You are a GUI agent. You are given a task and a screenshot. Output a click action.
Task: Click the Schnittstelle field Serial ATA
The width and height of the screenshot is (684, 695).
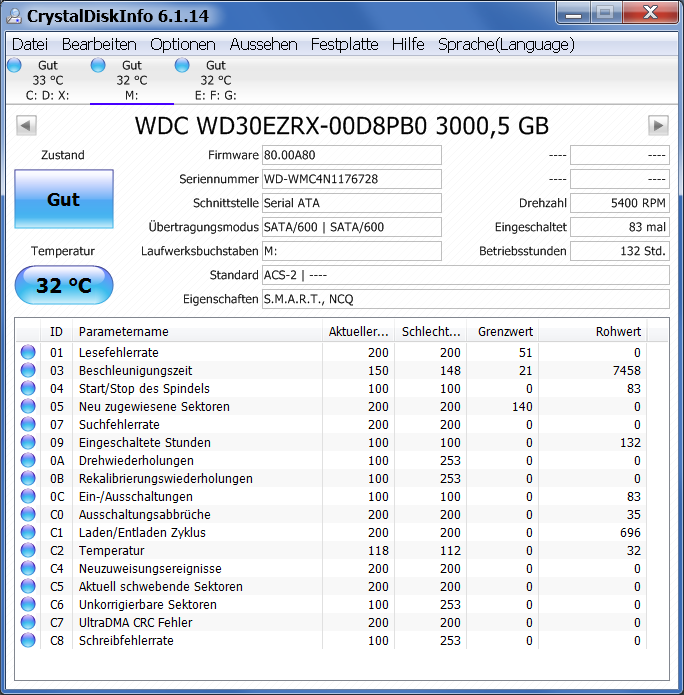coord(352,203)
